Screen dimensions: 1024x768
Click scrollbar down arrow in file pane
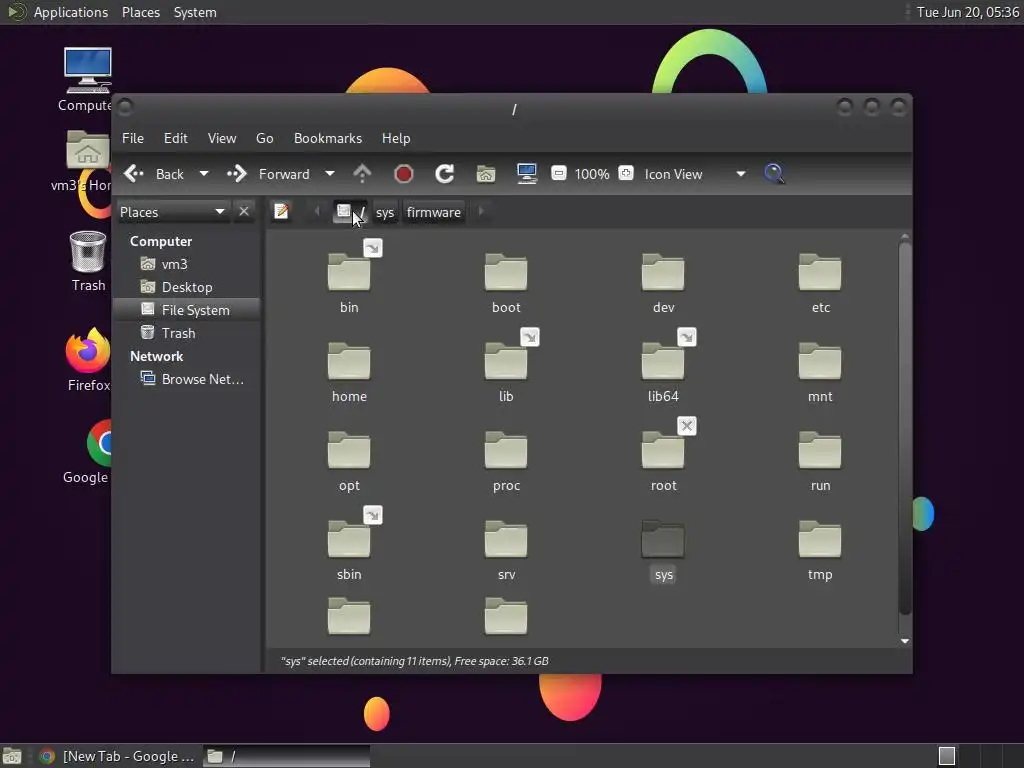pos(904,641)
